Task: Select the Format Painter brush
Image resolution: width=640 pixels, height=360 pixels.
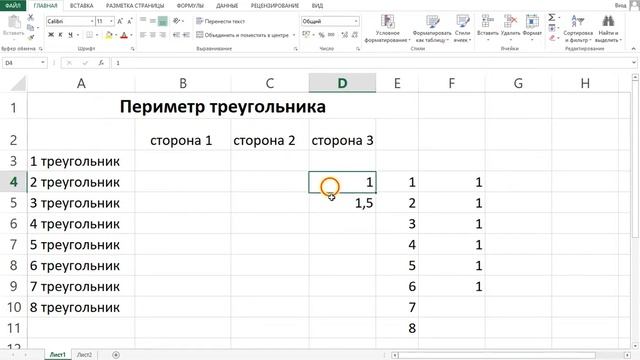Action: pos(31,38)
